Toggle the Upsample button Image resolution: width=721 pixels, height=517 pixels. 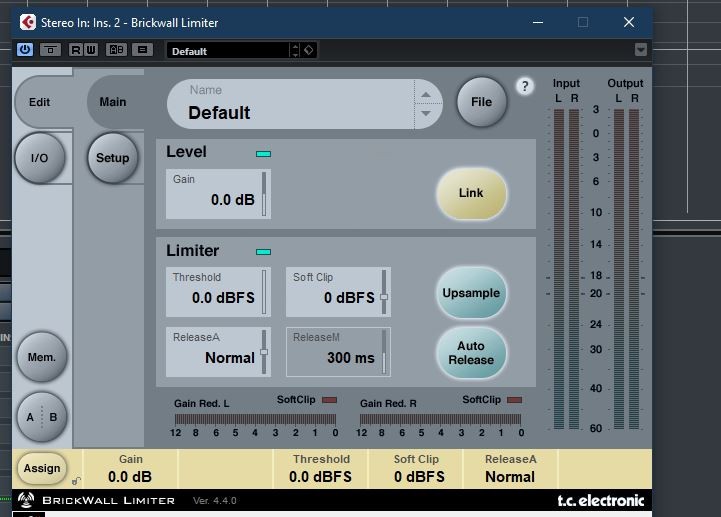click(471, 294)
